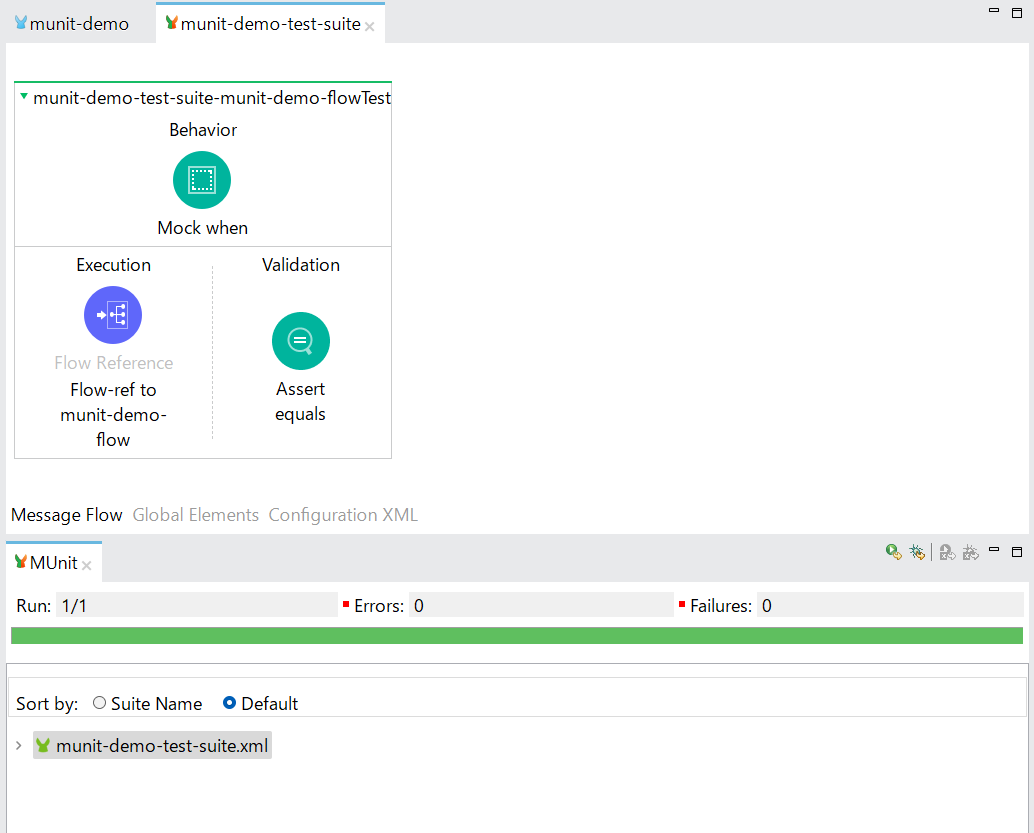
Task: Collapse the munit-demo-flowTest test container
Action: point(24,97)
